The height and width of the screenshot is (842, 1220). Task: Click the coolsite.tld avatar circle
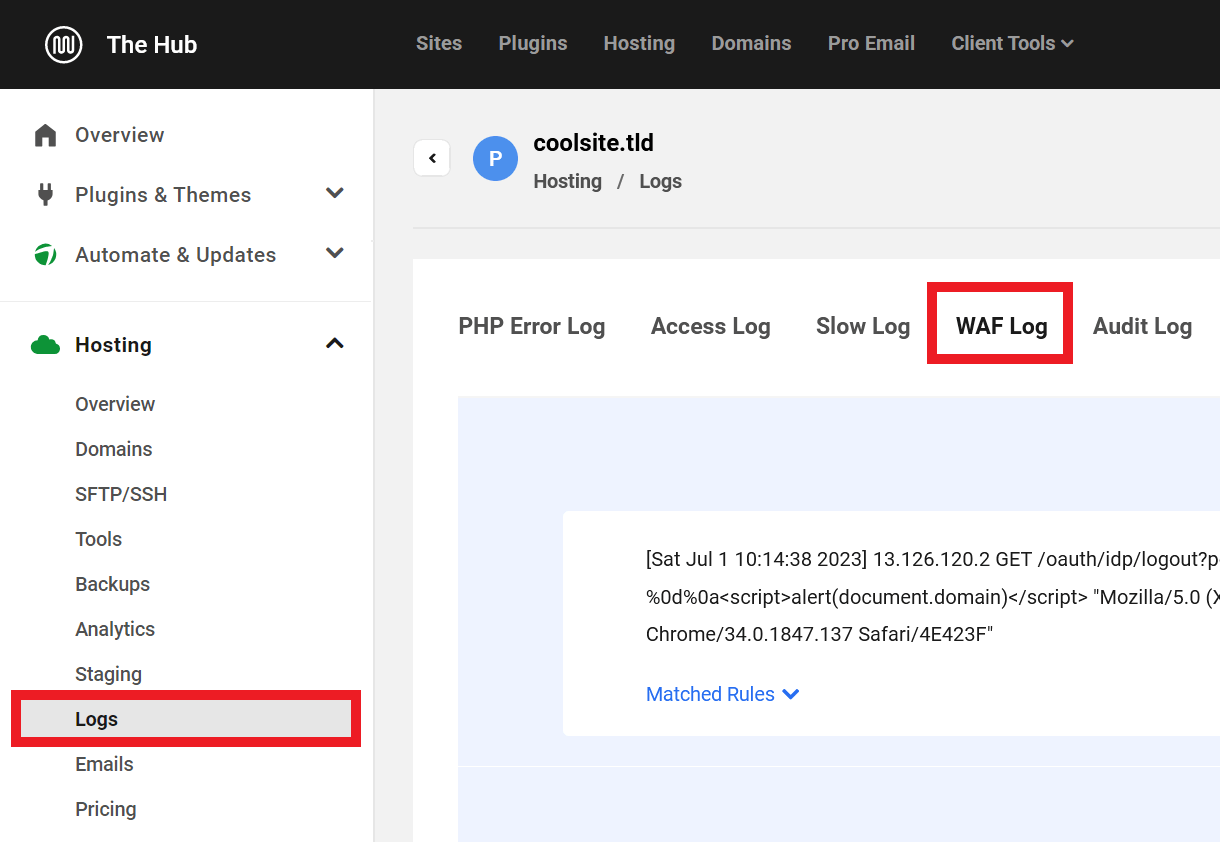pos(495,158)
